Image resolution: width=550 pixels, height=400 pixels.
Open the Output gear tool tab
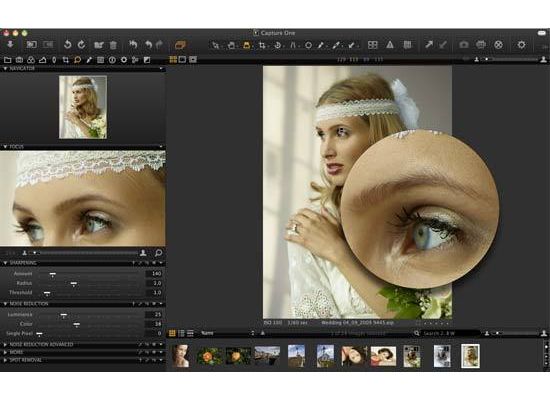click(123, 60)
